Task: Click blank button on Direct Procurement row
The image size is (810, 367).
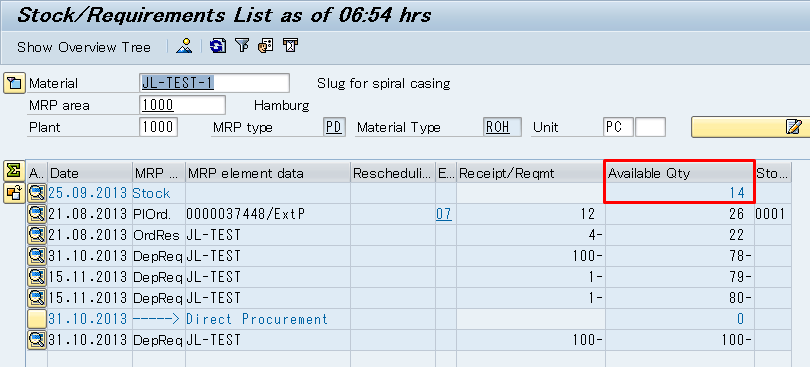Action: 37,319
